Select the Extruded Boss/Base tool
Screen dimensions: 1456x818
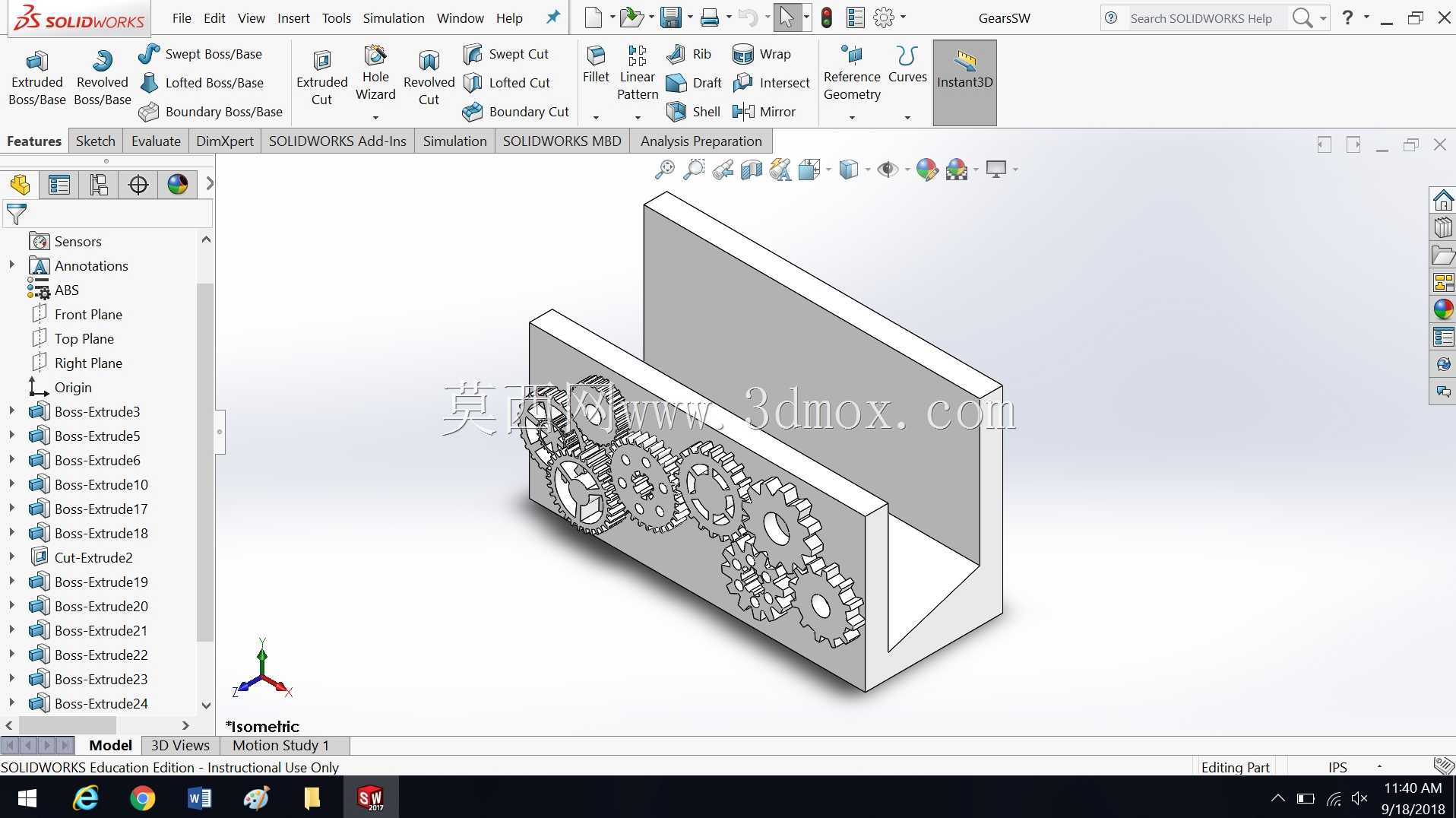(36, 78)
